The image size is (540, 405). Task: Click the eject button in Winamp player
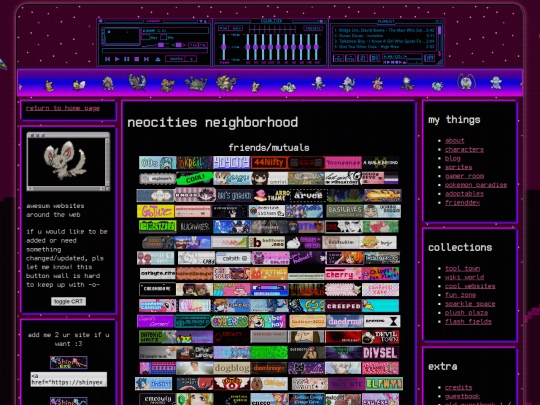point(157,59)
